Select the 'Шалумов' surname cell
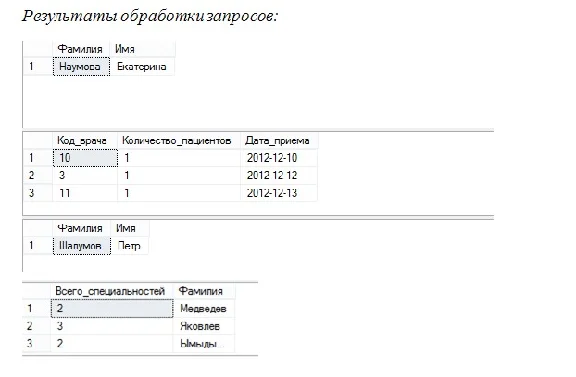 pos(82,245)
